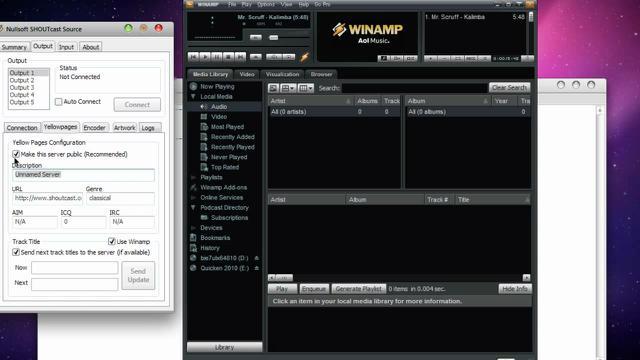Click the Previous track button

click(194, 57)
